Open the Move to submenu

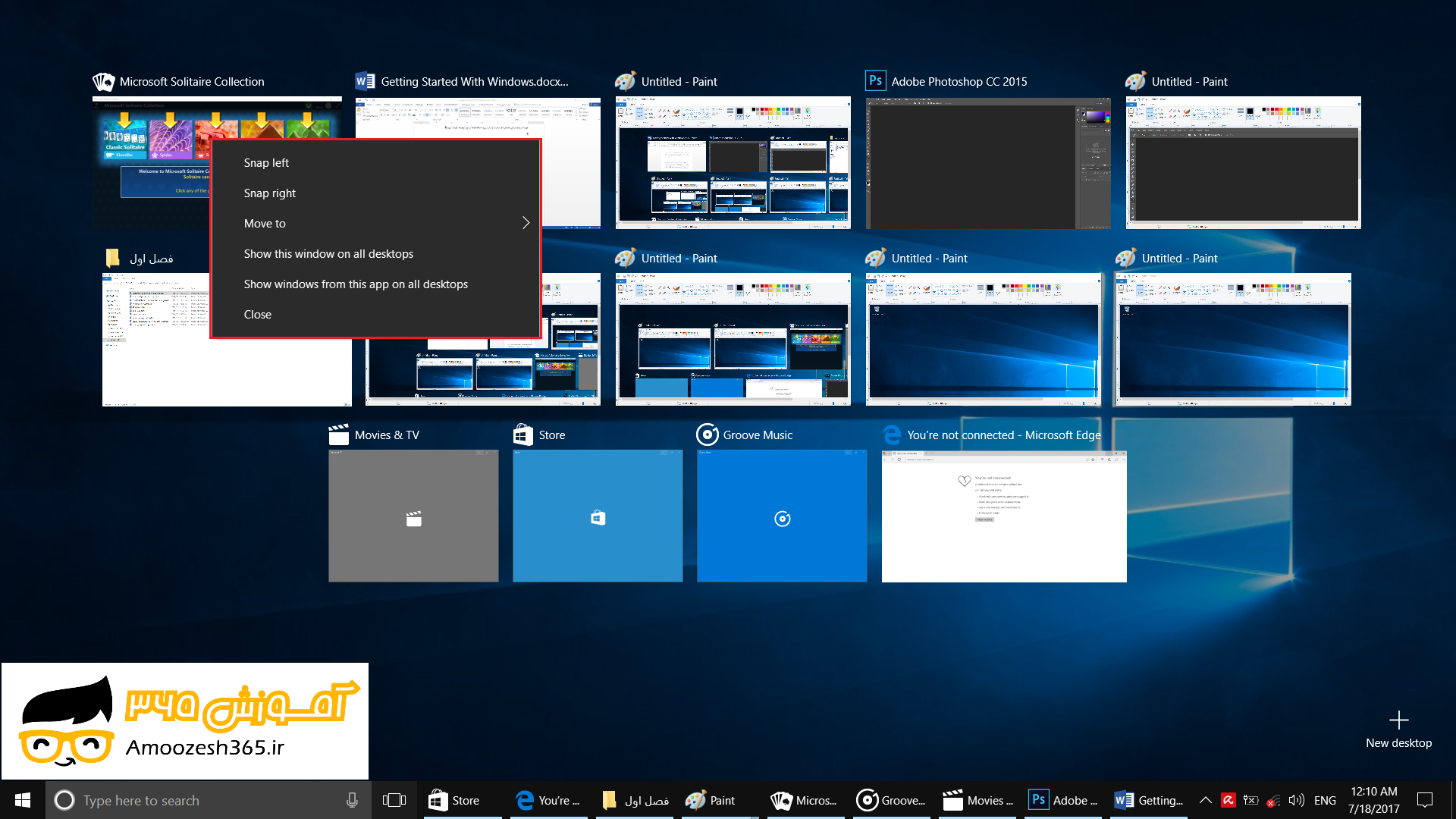375,223
